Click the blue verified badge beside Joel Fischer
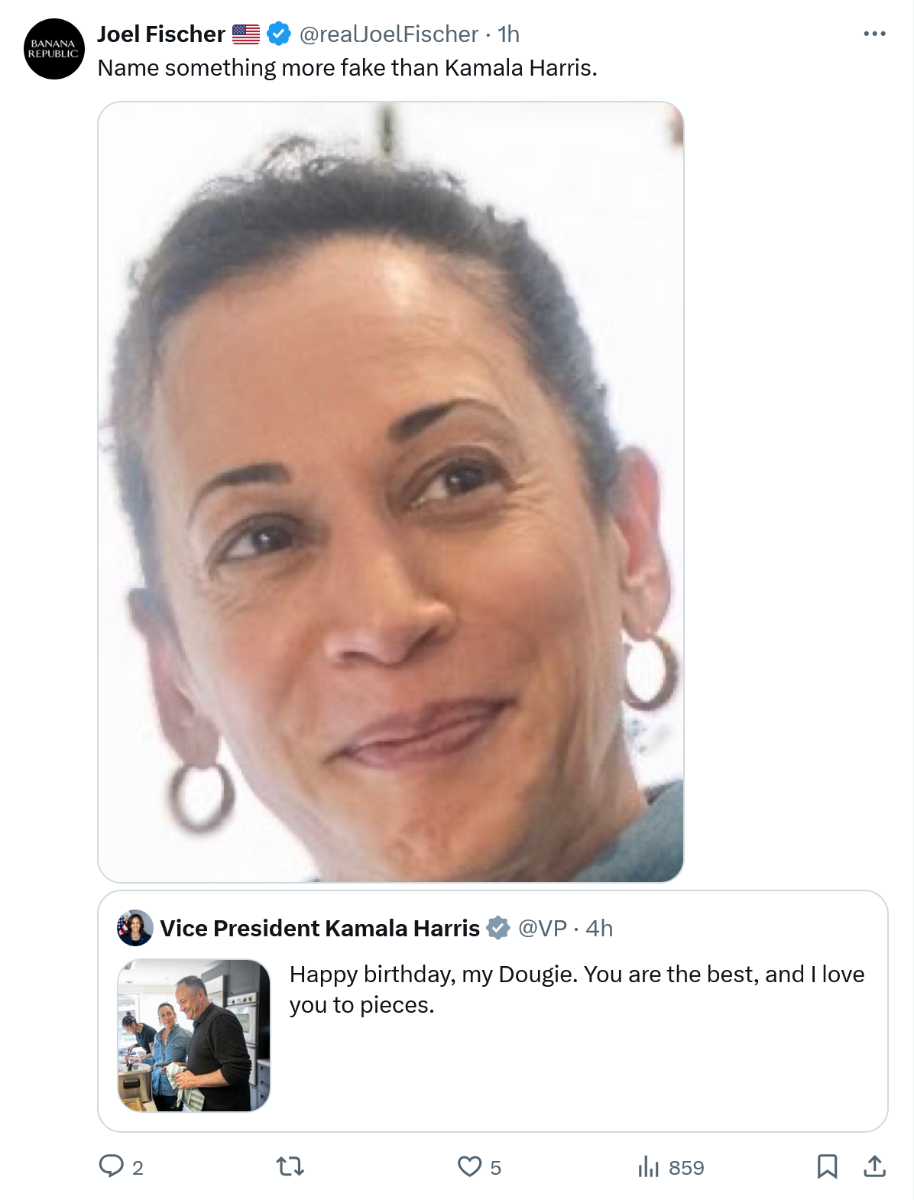 [x=279, y=34]
